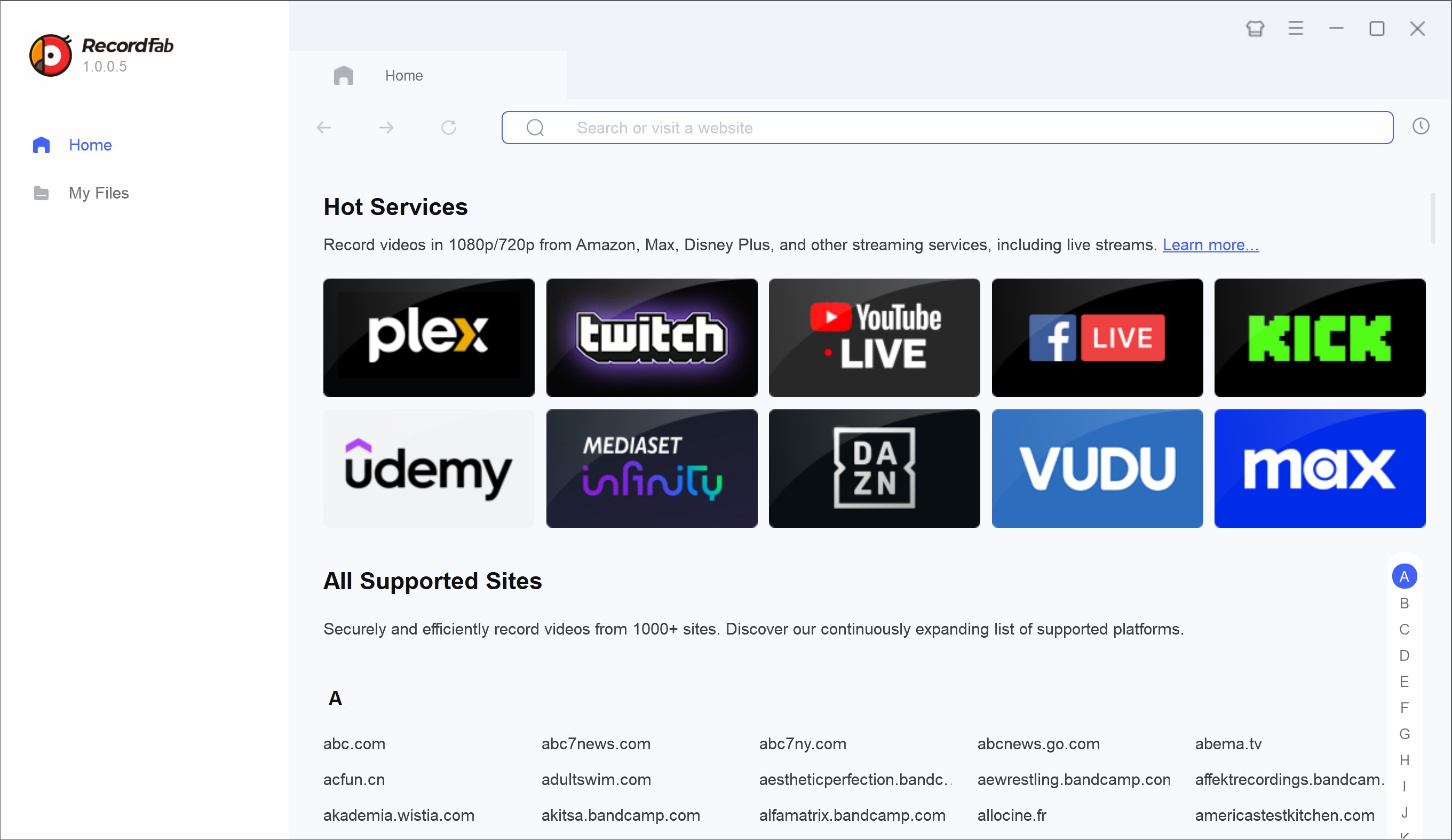Open abc7ny.com site link
This screenshot has height=840, width=1452.
pos(803,744)
